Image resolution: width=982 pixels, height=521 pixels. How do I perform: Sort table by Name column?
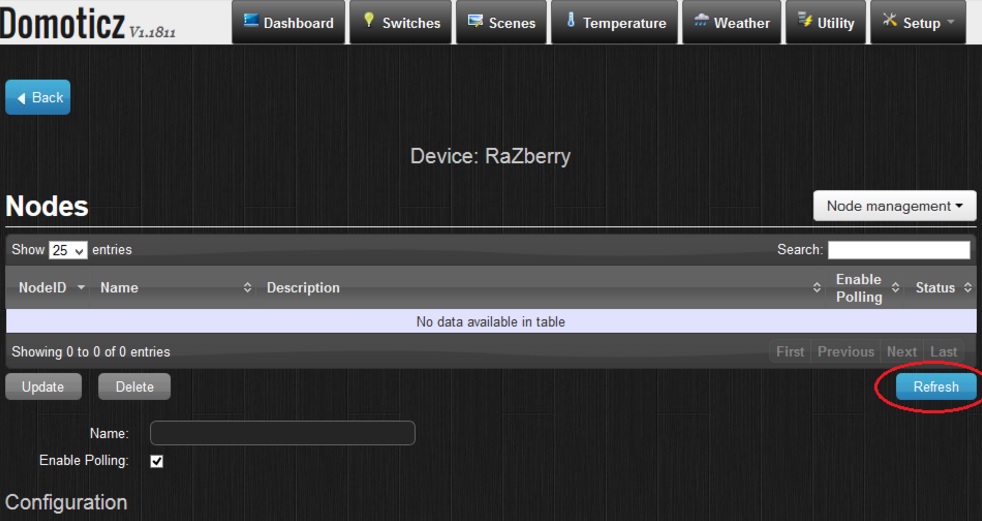tap(175, 288)
